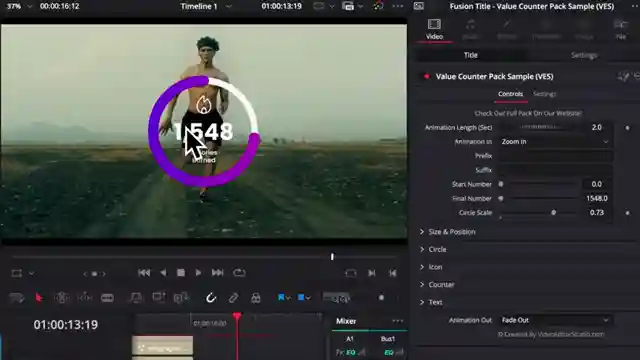Go to the previous edit point

393,273
